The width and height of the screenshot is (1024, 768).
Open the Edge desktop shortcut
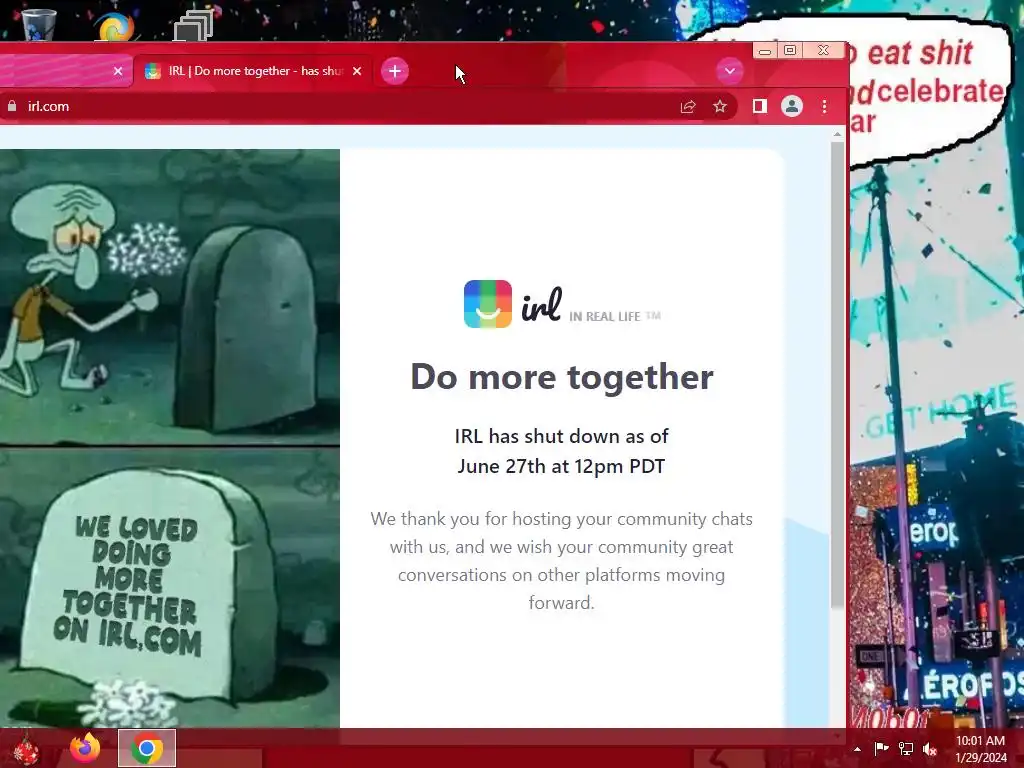115,25
